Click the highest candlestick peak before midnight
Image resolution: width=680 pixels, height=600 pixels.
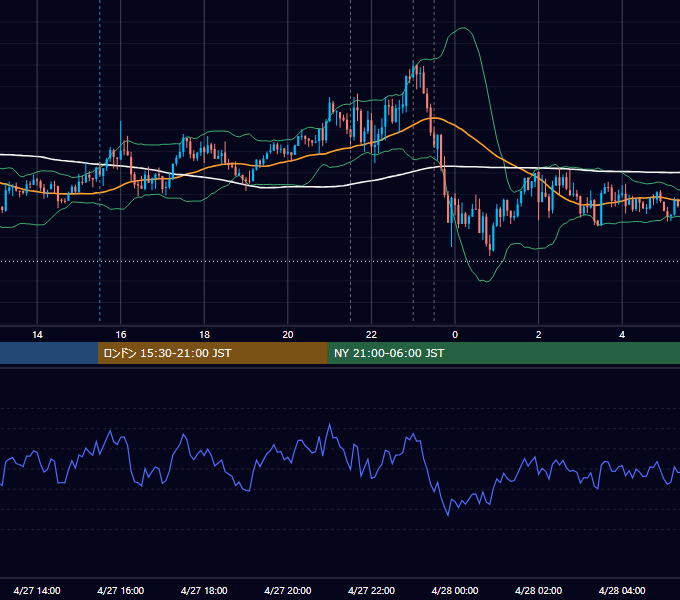(x=413, y=65)
